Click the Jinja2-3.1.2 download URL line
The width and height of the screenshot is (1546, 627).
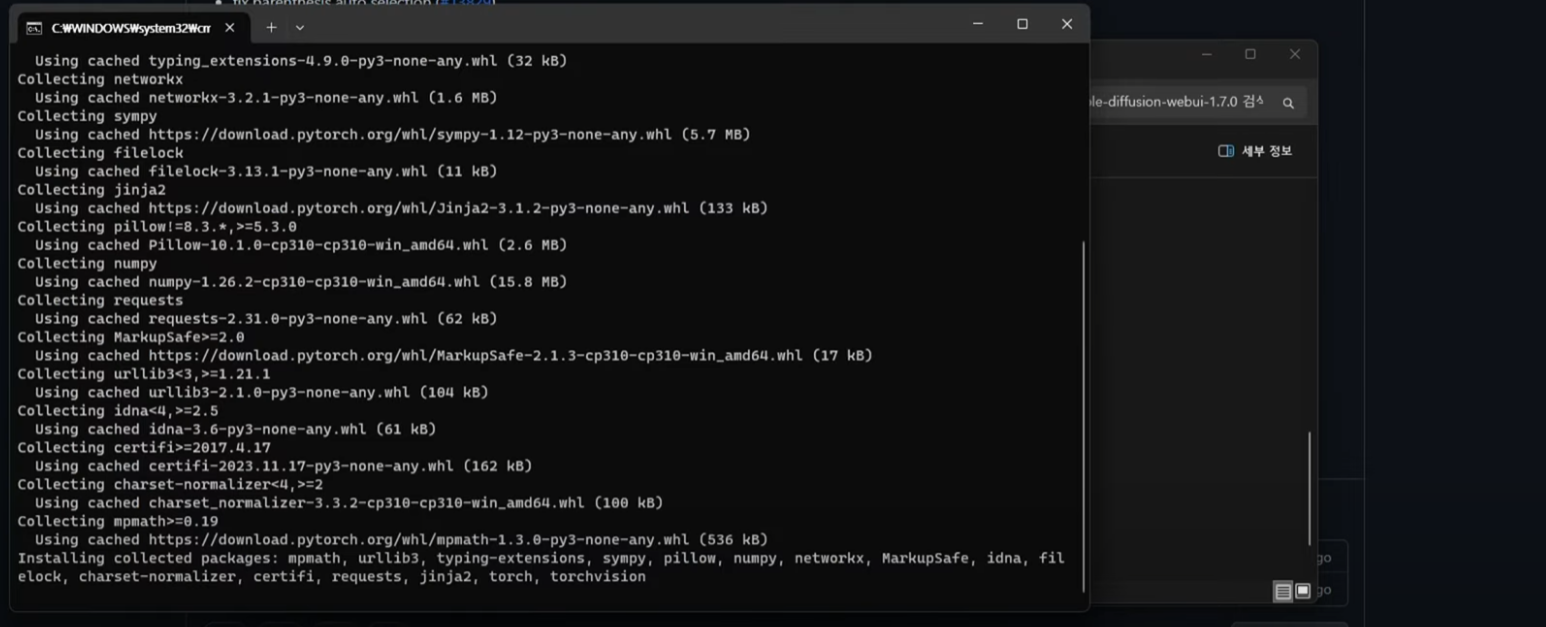[x=401, y=208]
